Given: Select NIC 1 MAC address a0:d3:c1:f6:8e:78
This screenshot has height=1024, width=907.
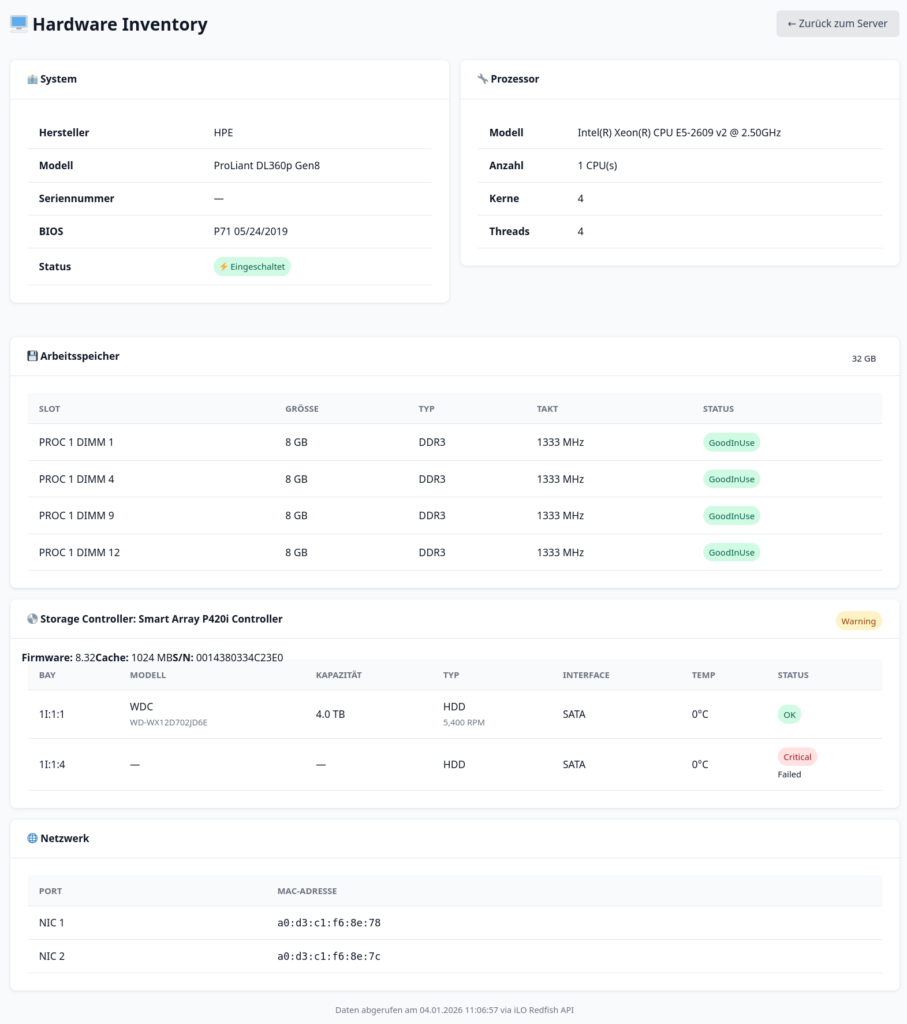Looking at the screenshot, I should 328,923.
